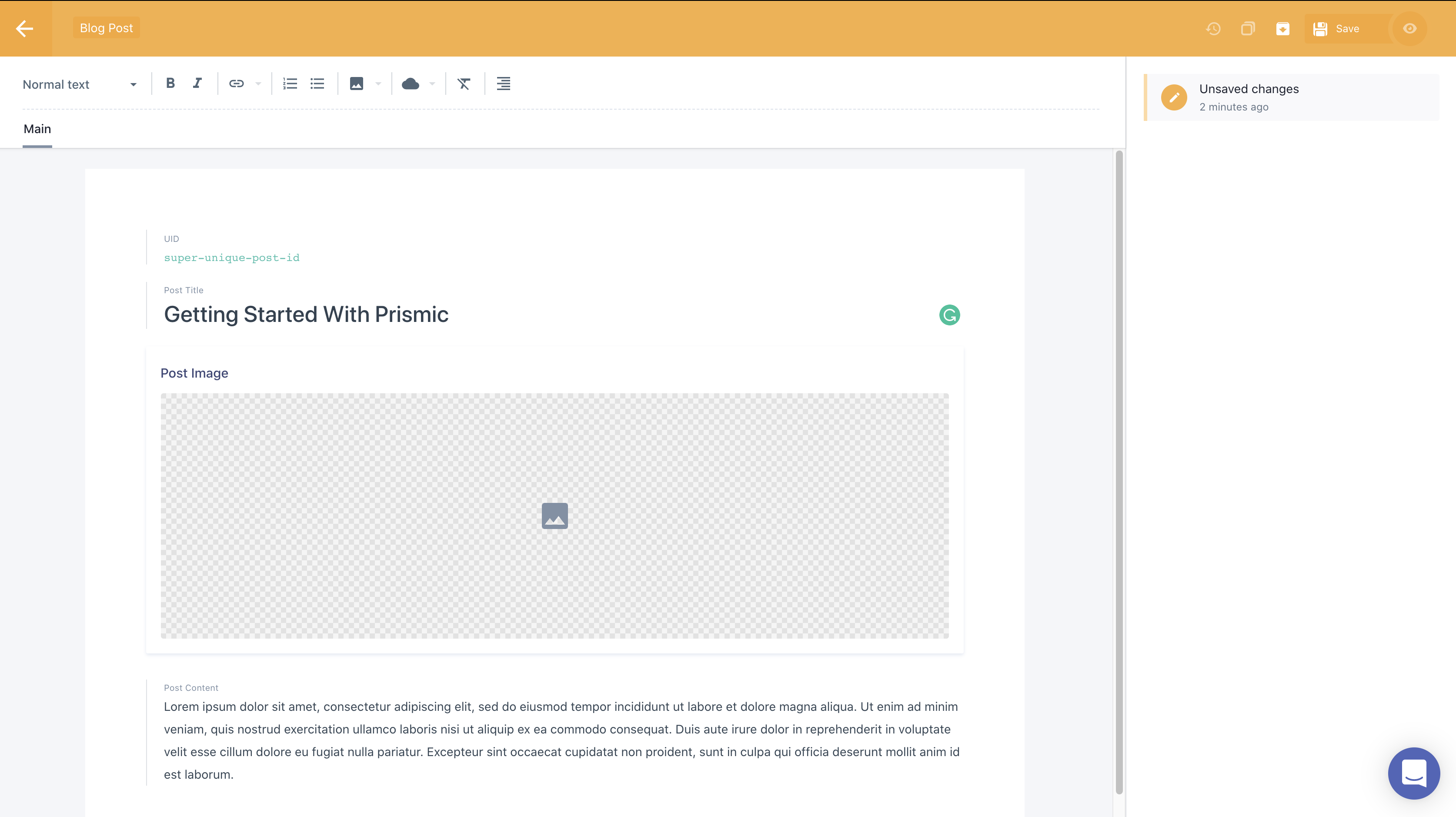
Task: Archive the document with the archive icon
Action: [x=1282, y=29]
